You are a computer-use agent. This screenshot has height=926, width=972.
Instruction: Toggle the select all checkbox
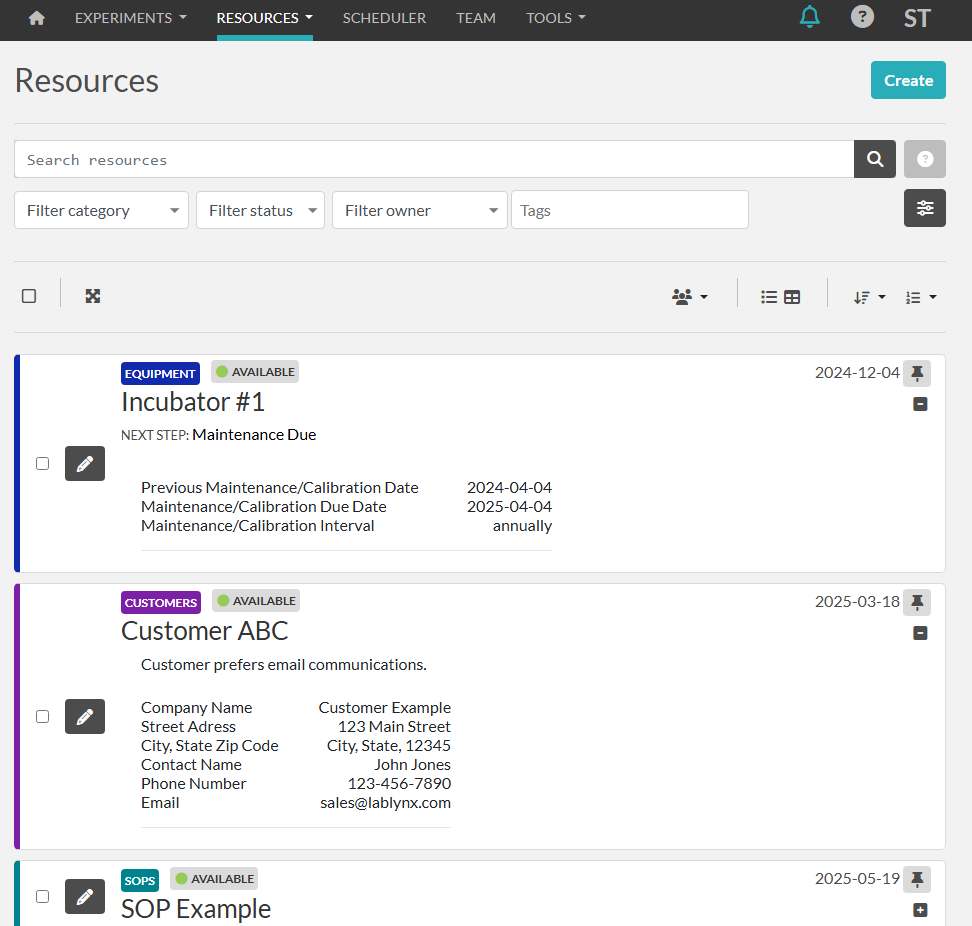pos(29,296)
